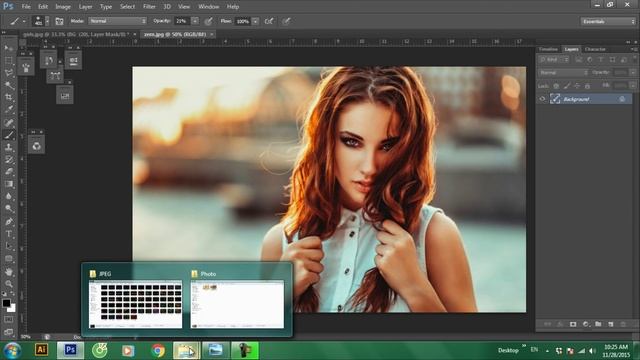Select the Pen tool
Image resolution: width=640 pixels, height=360 pixels.
(9, 222)
